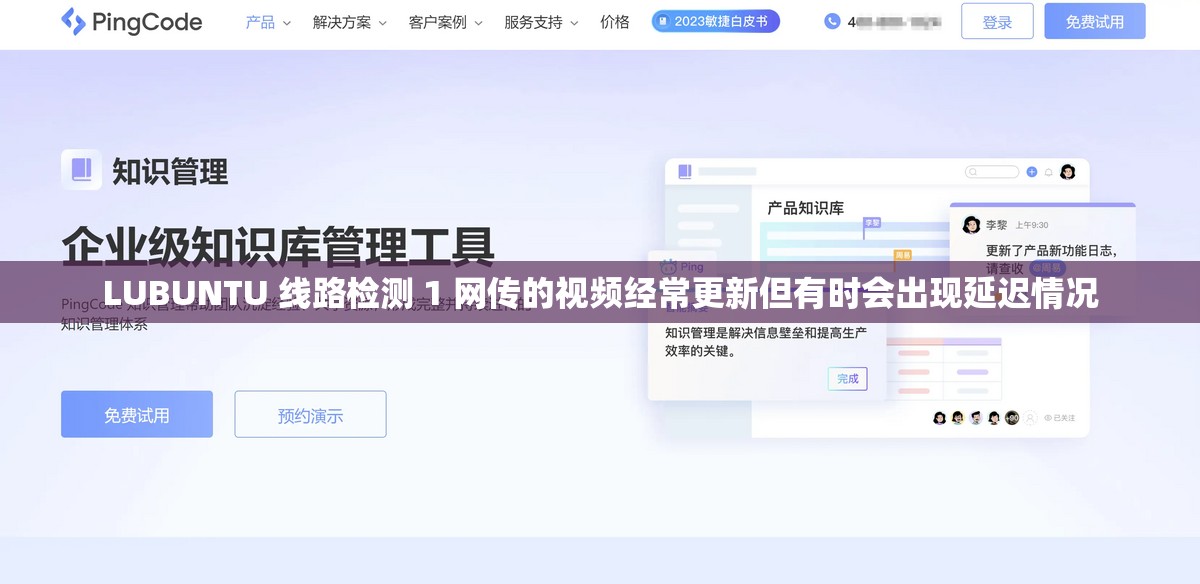Open the 客户案例 menu item

pyautogui.click(x=440, y=21)
